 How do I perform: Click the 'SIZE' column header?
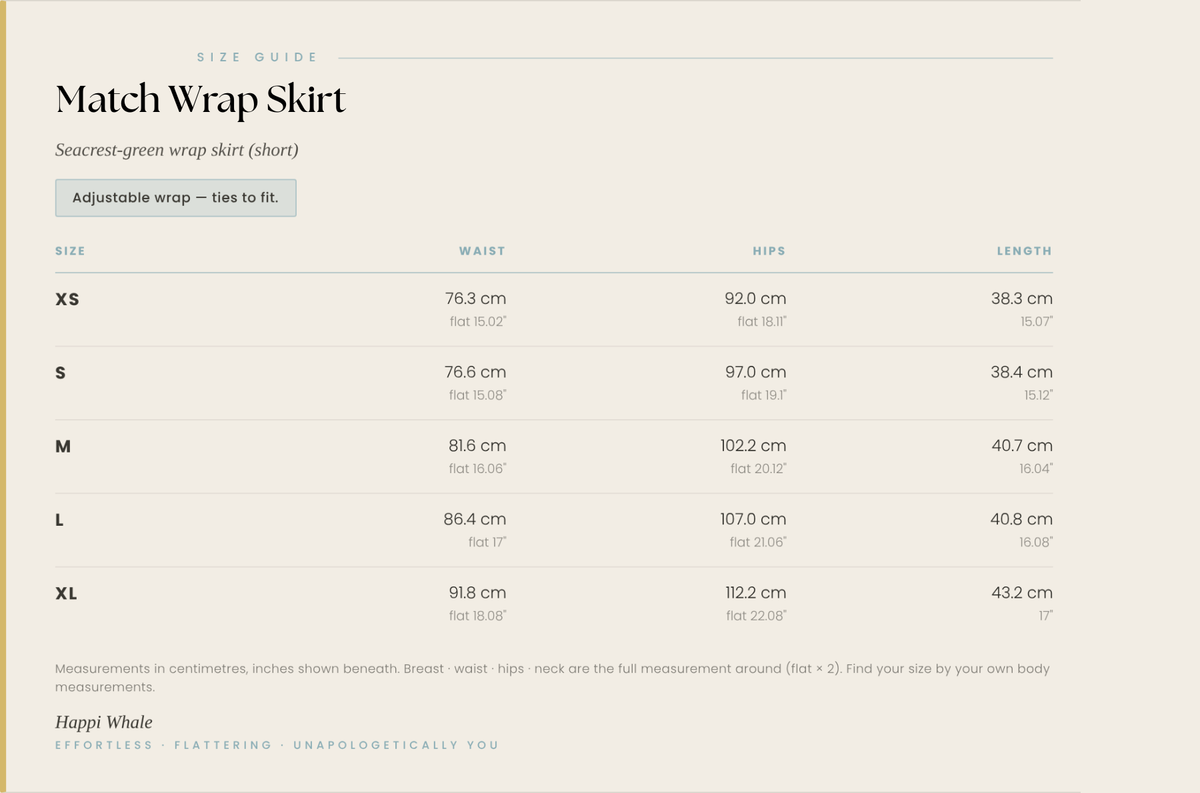[x=70, y=251]
